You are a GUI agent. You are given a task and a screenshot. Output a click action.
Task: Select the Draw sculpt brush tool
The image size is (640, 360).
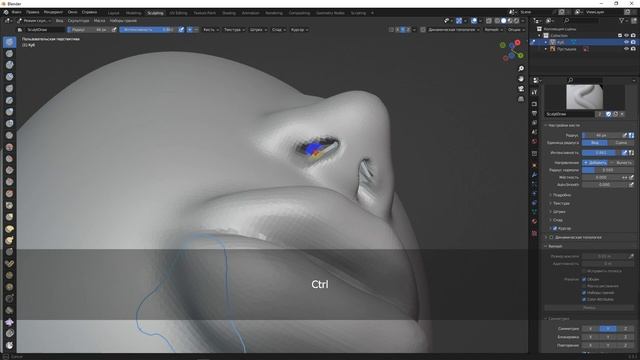(x=9, y=42)
